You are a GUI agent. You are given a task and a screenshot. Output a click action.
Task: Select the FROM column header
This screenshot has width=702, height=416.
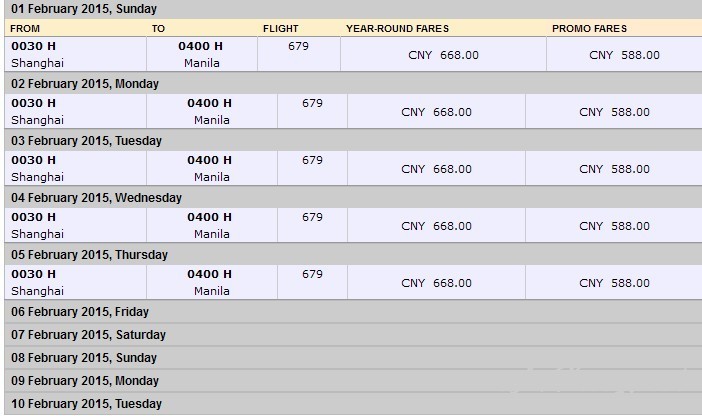[25, 29]
